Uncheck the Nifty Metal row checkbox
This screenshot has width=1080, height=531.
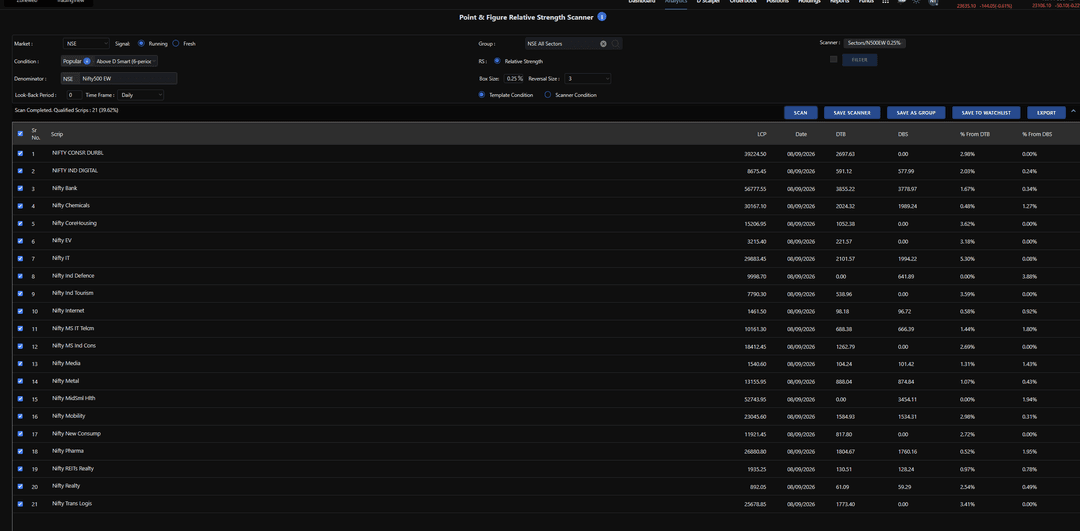[20, 381]
